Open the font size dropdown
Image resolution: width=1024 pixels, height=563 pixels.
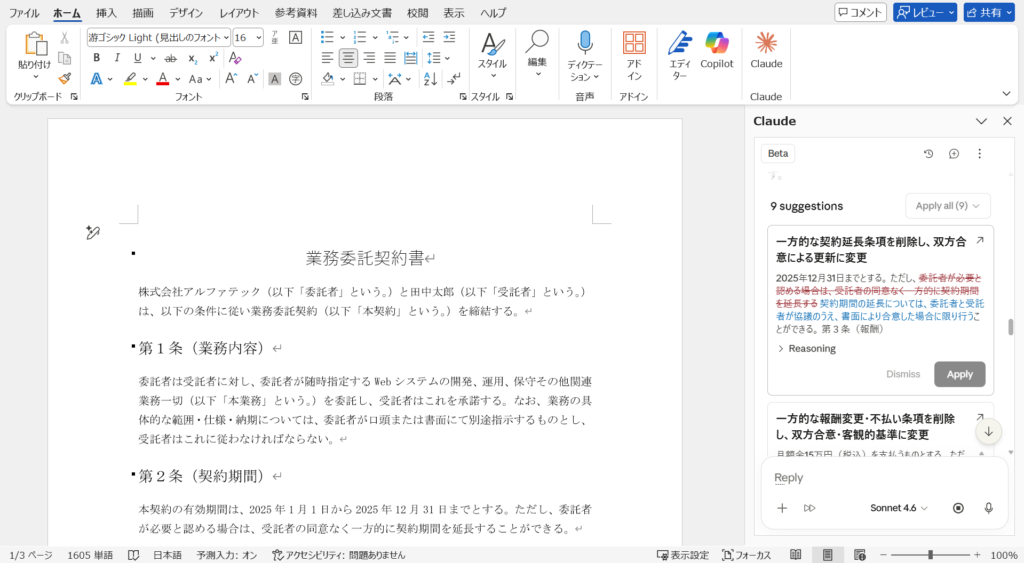point(259,37)
